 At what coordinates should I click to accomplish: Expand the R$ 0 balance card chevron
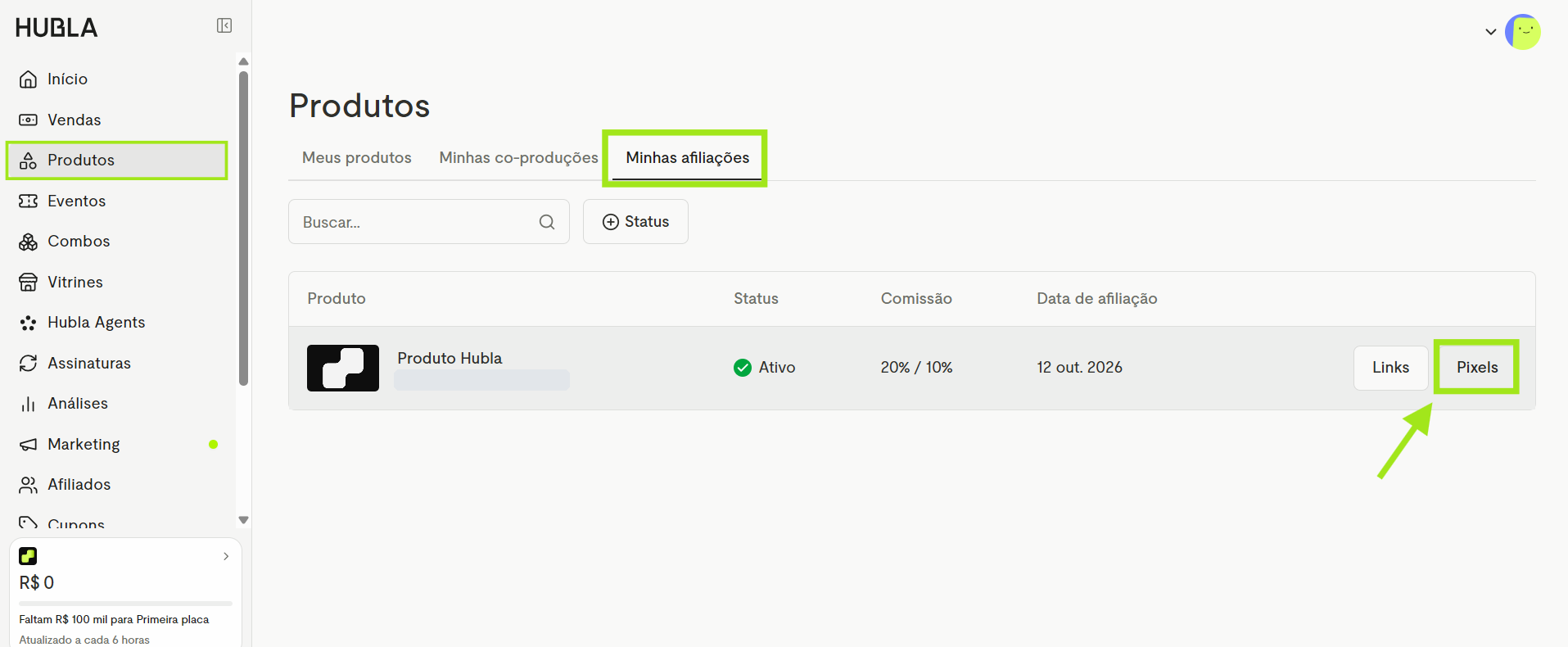pyautogui.click(x=226, y=556)
